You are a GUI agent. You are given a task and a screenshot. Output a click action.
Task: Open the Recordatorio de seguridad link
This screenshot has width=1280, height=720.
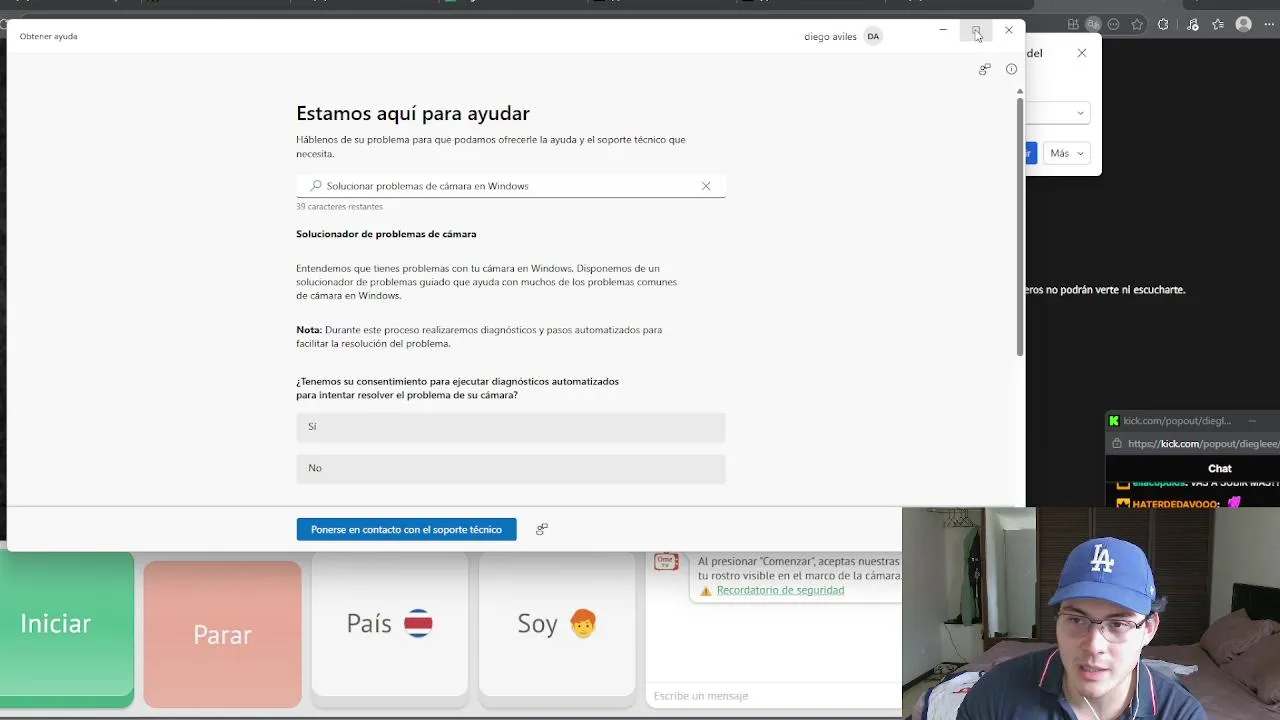(780, 590)
